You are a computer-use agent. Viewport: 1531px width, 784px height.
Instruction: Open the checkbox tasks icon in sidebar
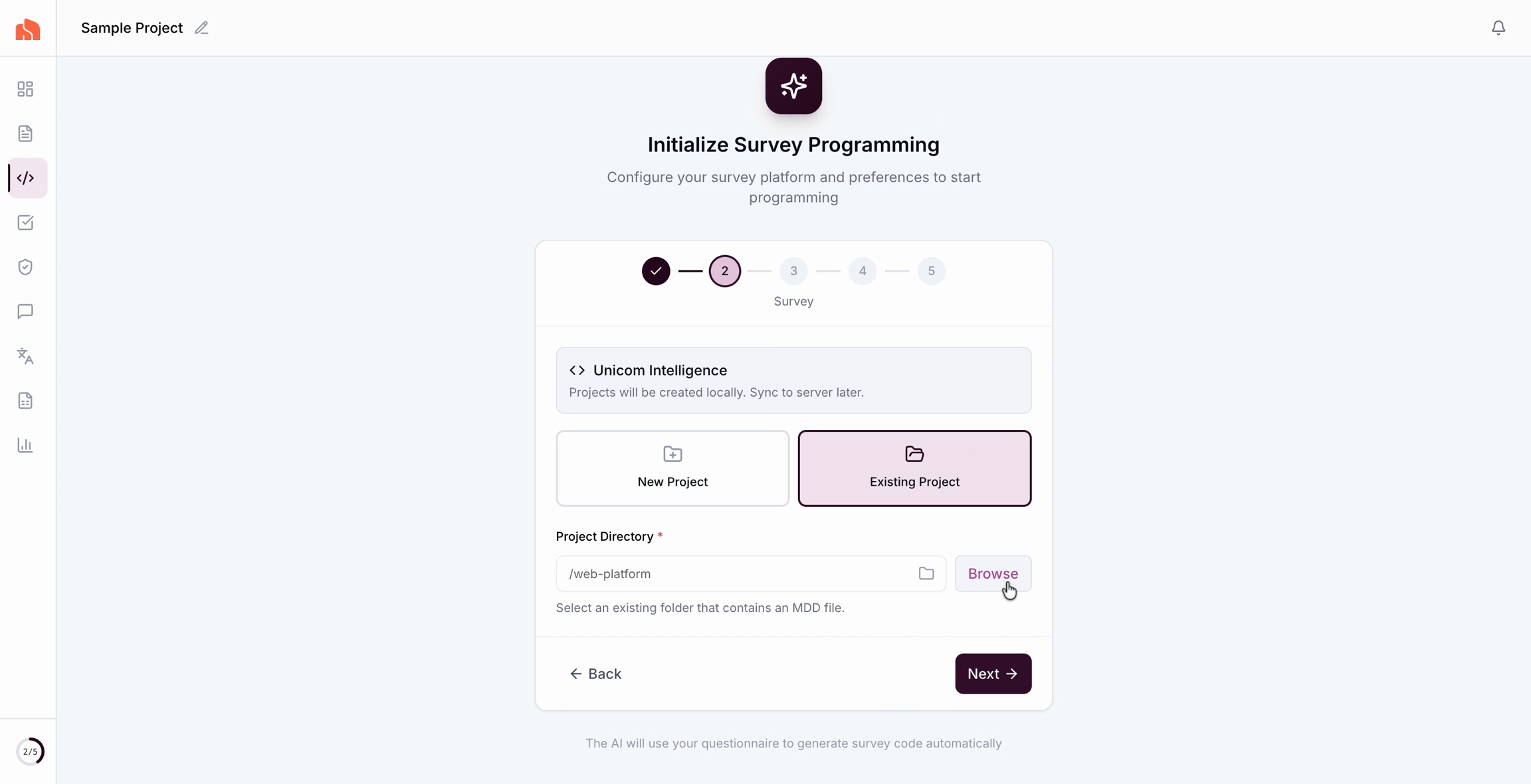(x=25, y=223)
